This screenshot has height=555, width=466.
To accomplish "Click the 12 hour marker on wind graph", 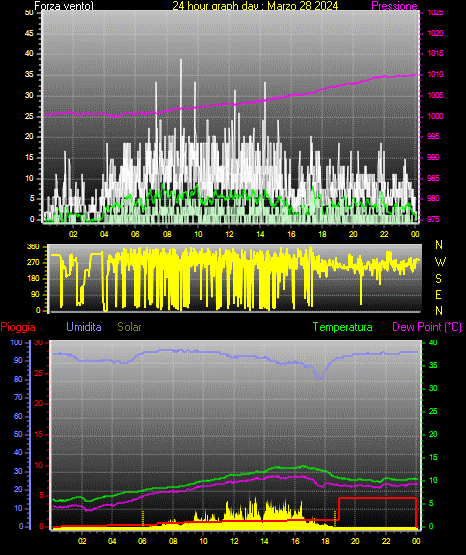I will [229, 234].
